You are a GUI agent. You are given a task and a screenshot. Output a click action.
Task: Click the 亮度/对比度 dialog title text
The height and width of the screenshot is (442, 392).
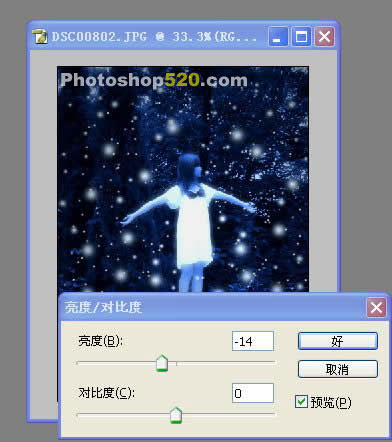pos(103,307)
